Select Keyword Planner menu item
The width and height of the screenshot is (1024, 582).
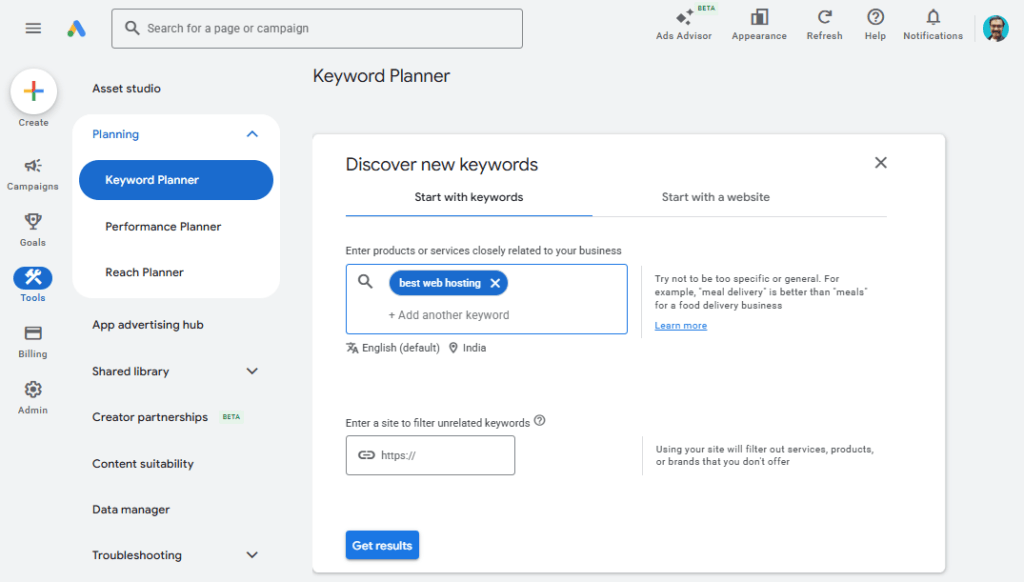pyautogui.click(x=176, y=180)
